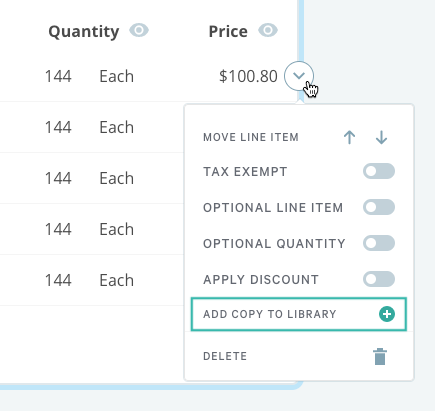Click the Move Line Item label
Viewport: 435px width, 411px height.
pyautogui.click(x=251, y=137)
